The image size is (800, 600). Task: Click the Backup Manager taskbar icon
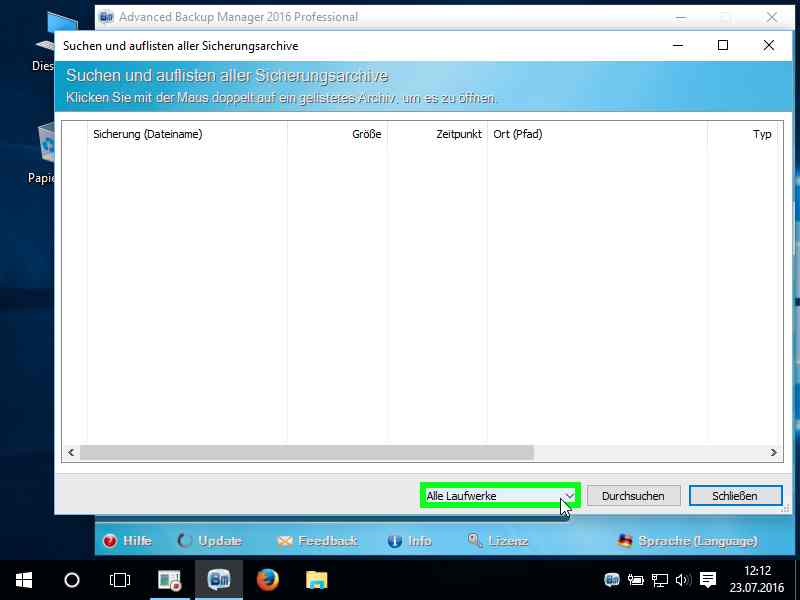(219, 580)
